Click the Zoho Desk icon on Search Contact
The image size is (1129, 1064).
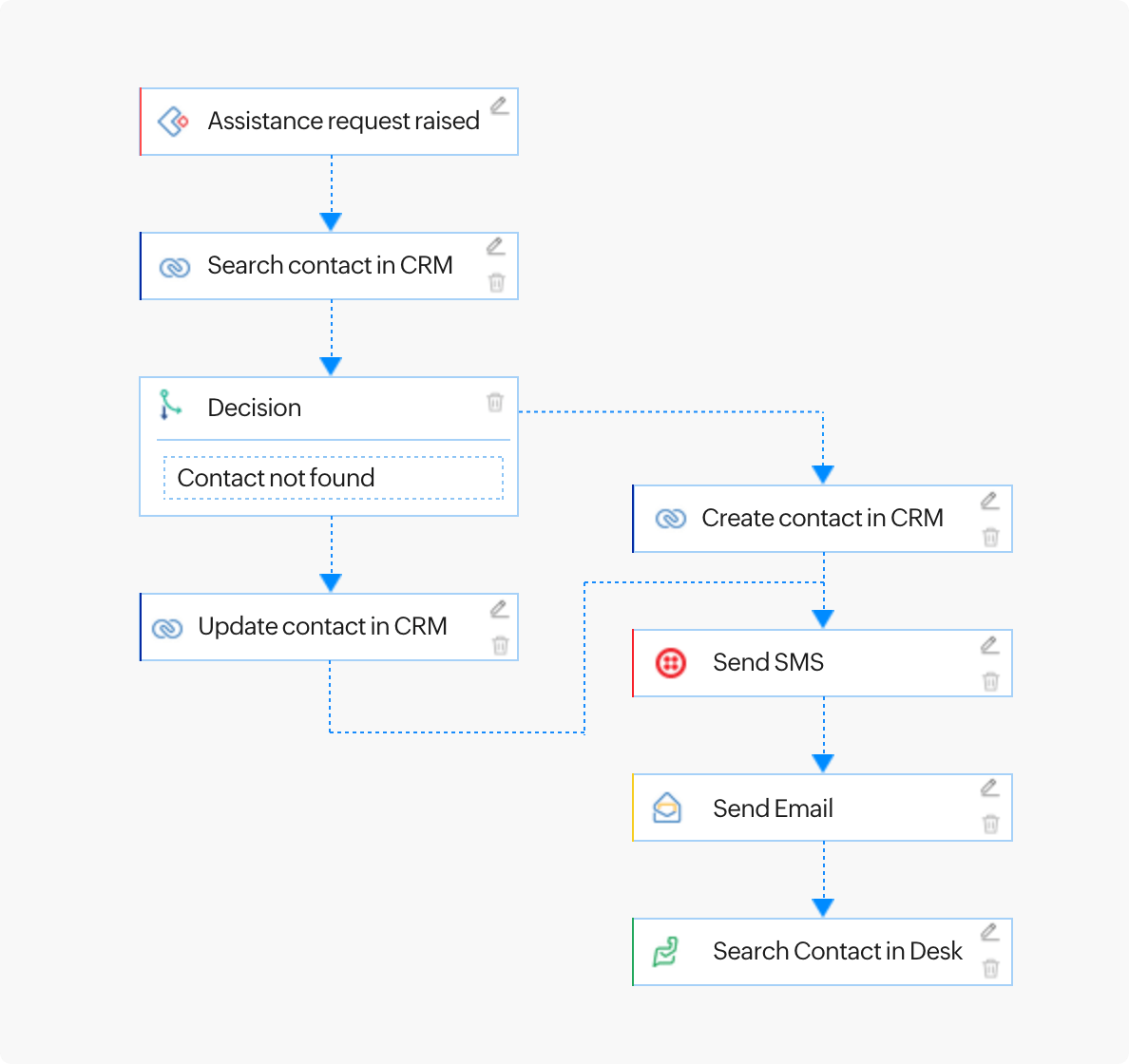[x=665, y=952]
